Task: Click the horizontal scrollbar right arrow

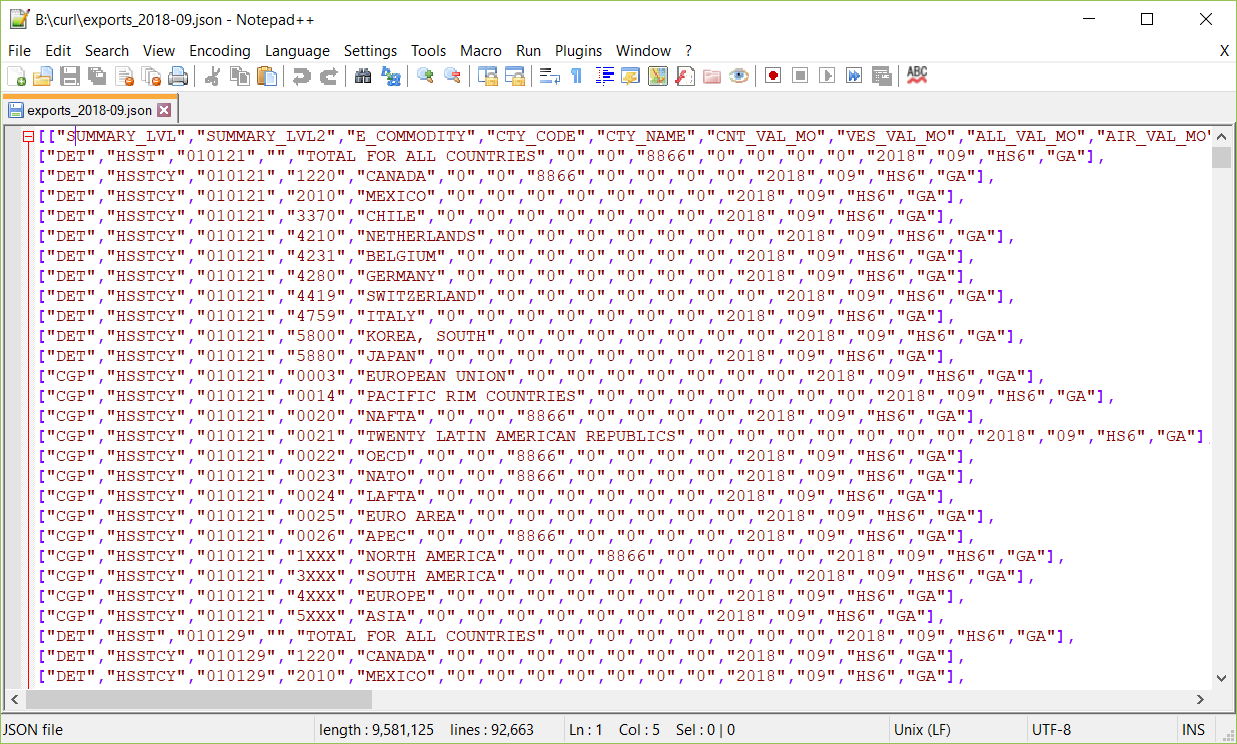Action: (x=1203, y=699)
